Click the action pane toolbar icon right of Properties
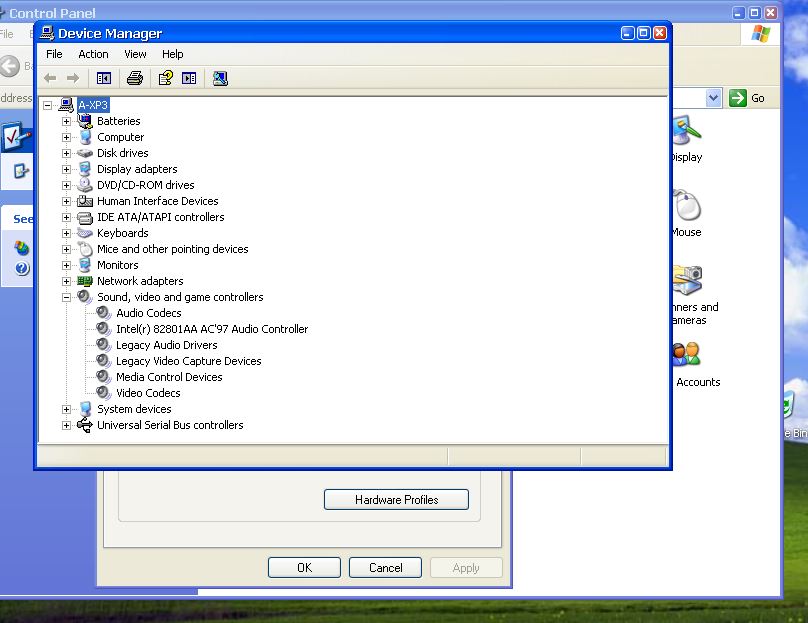 pyautogui.click(x=189, y=78)
